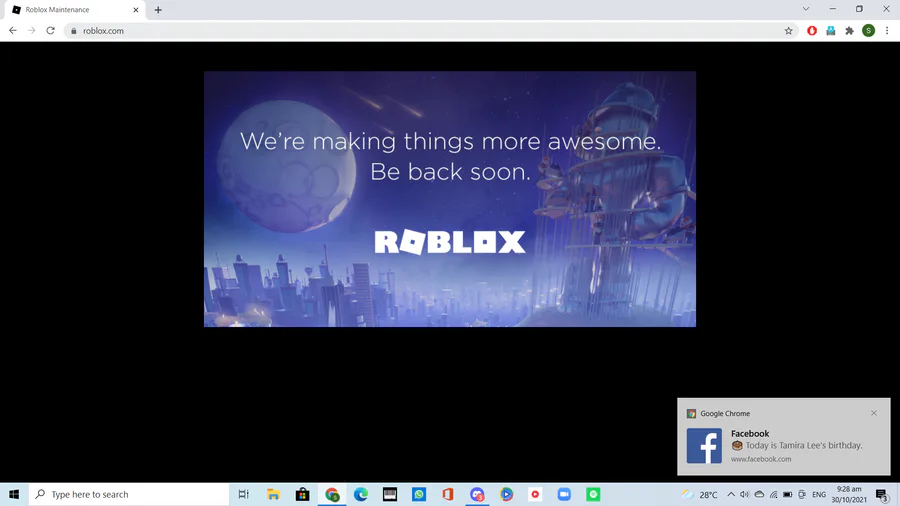The image size is (900, 506).
Task: Open Microsoft Edge from the taskbar
Action: click(361, 494)
